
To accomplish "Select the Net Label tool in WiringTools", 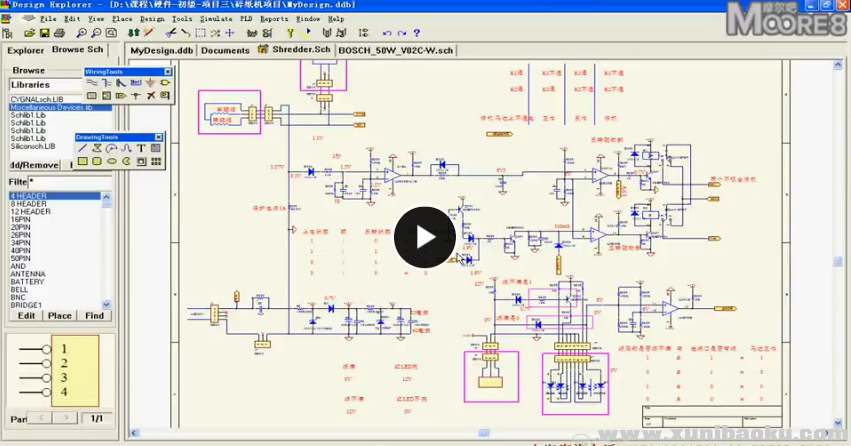I will click(x=136, y=83).
